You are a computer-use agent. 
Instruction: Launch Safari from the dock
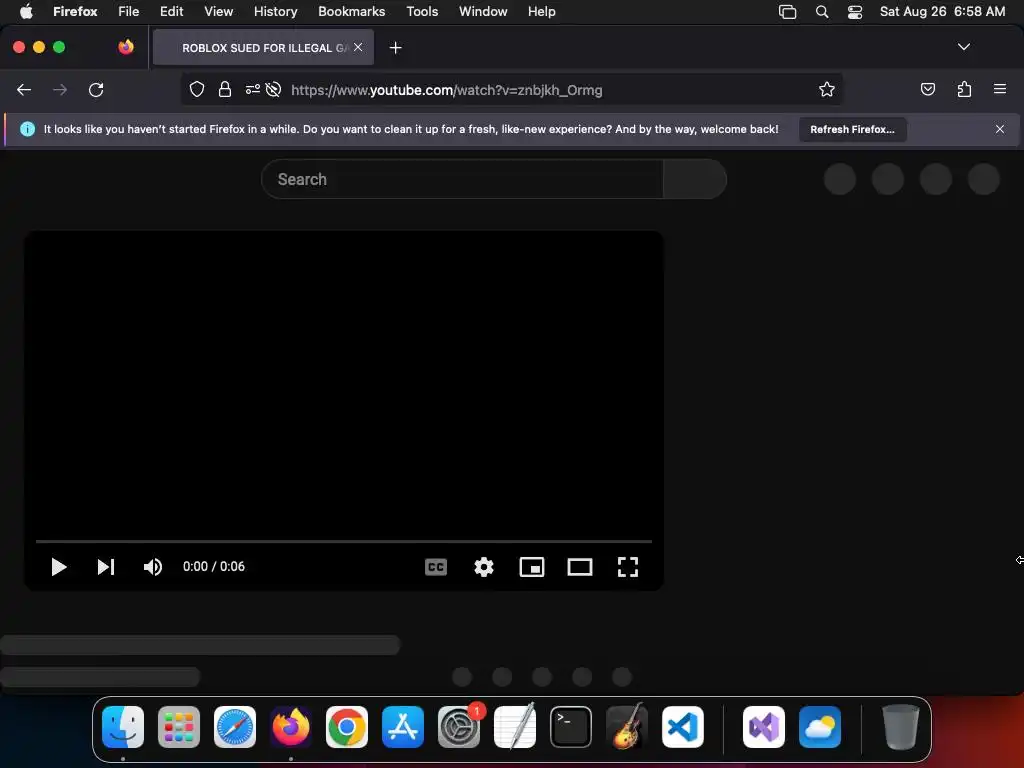tap(235, 727)
